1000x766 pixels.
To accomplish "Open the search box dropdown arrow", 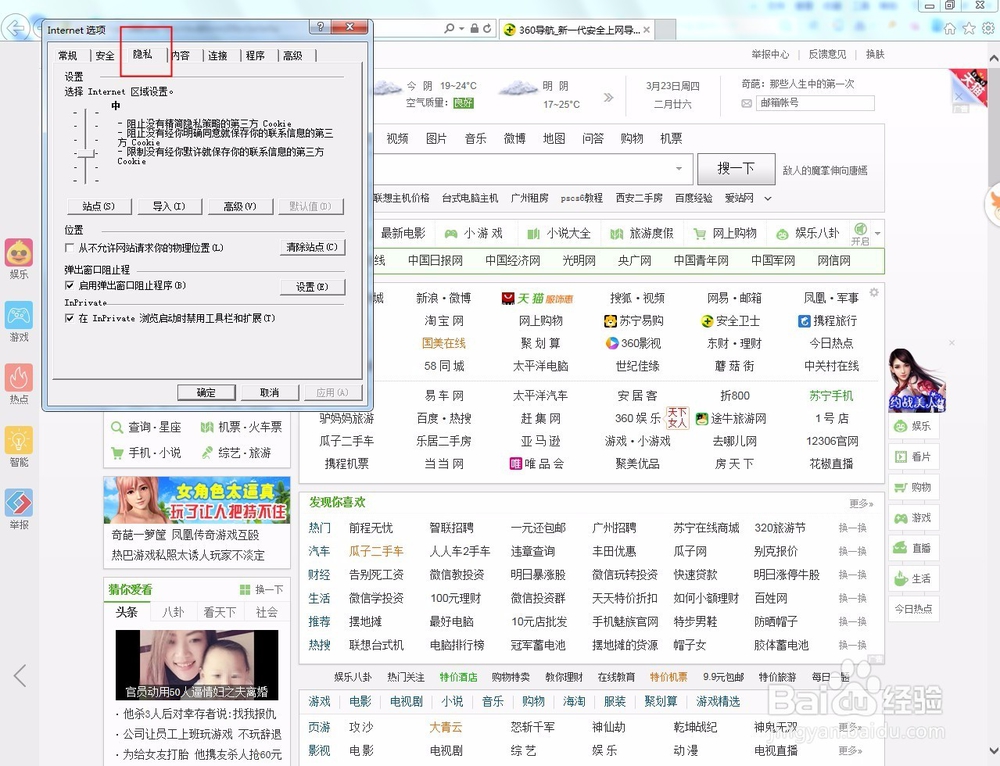I will (679, 168).
